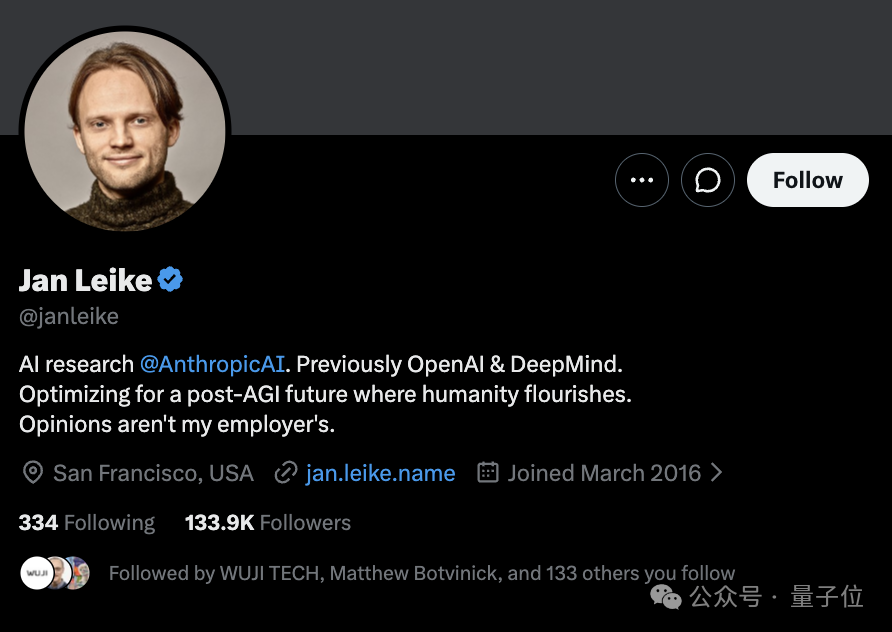
Task: Open the @AnthropicAI mention link
Action: point(212,364)
